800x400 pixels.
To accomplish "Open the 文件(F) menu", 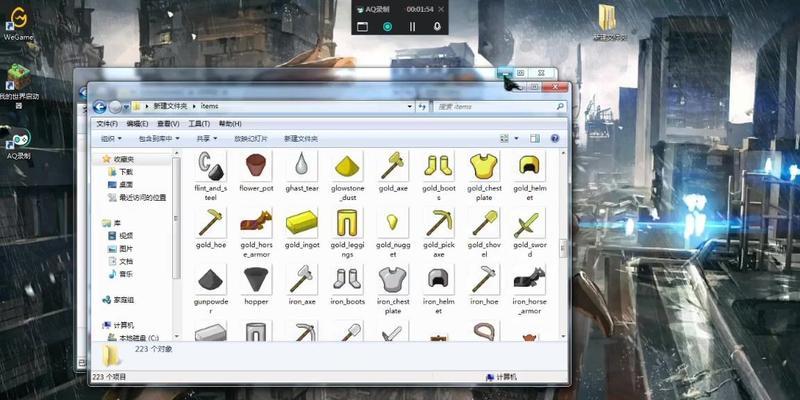I will click(x=107, y=124).
